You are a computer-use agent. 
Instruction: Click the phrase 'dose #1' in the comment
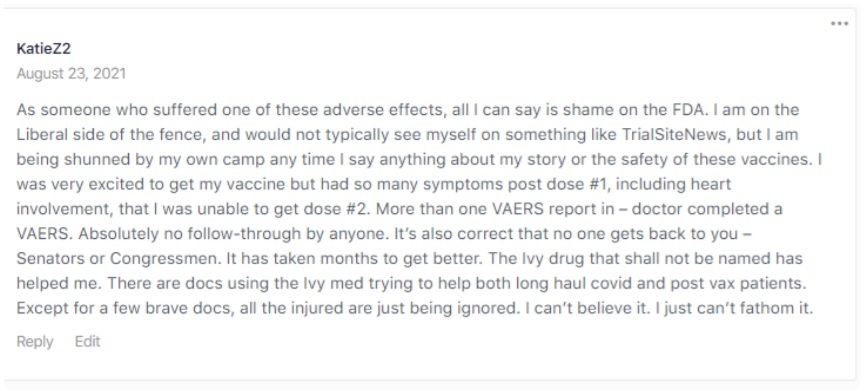pyautogui.click(x=577, y=184)
